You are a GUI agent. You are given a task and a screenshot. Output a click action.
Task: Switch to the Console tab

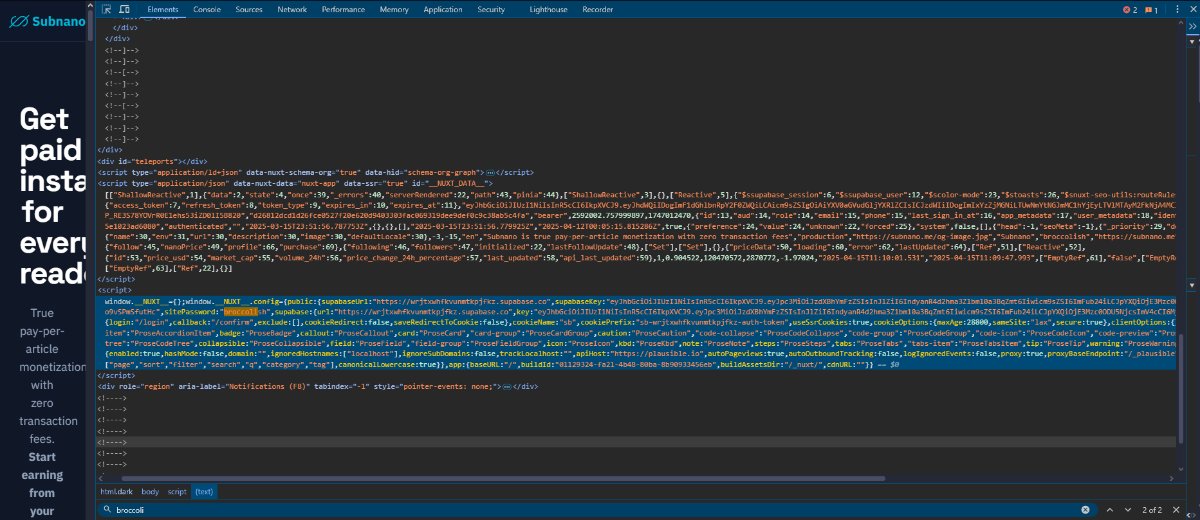207,9
